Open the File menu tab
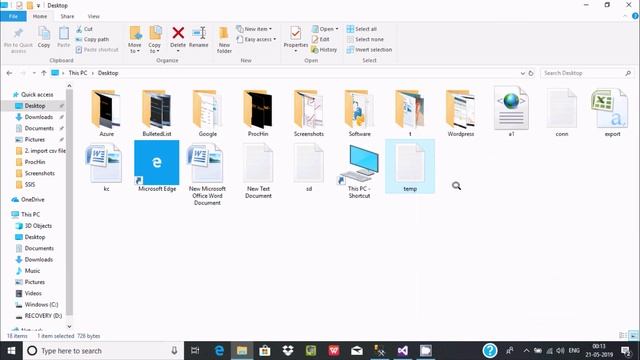Screen dimensions: 640x360 (x=13, y=16)
